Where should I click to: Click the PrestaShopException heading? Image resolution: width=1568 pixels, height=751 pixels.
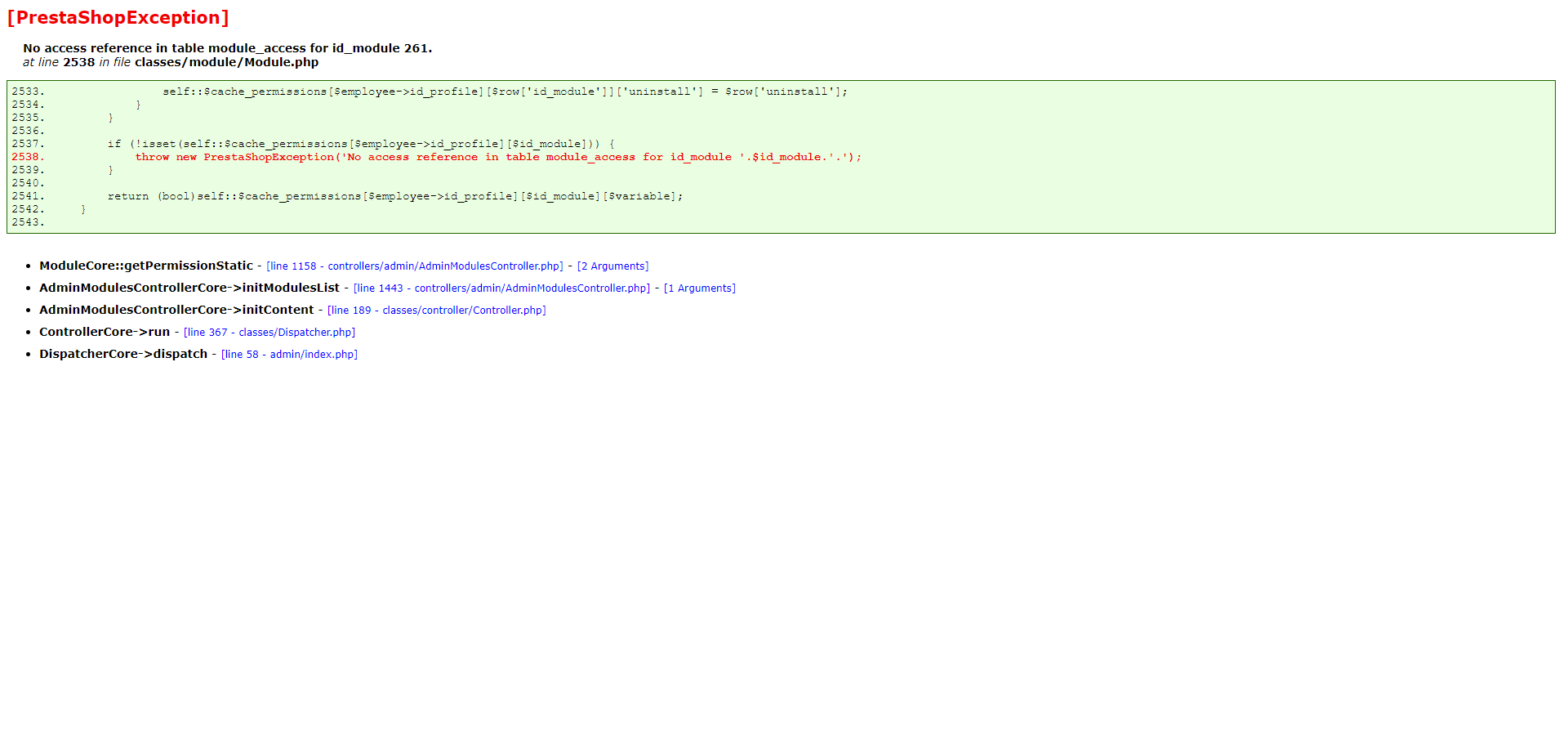118,18
